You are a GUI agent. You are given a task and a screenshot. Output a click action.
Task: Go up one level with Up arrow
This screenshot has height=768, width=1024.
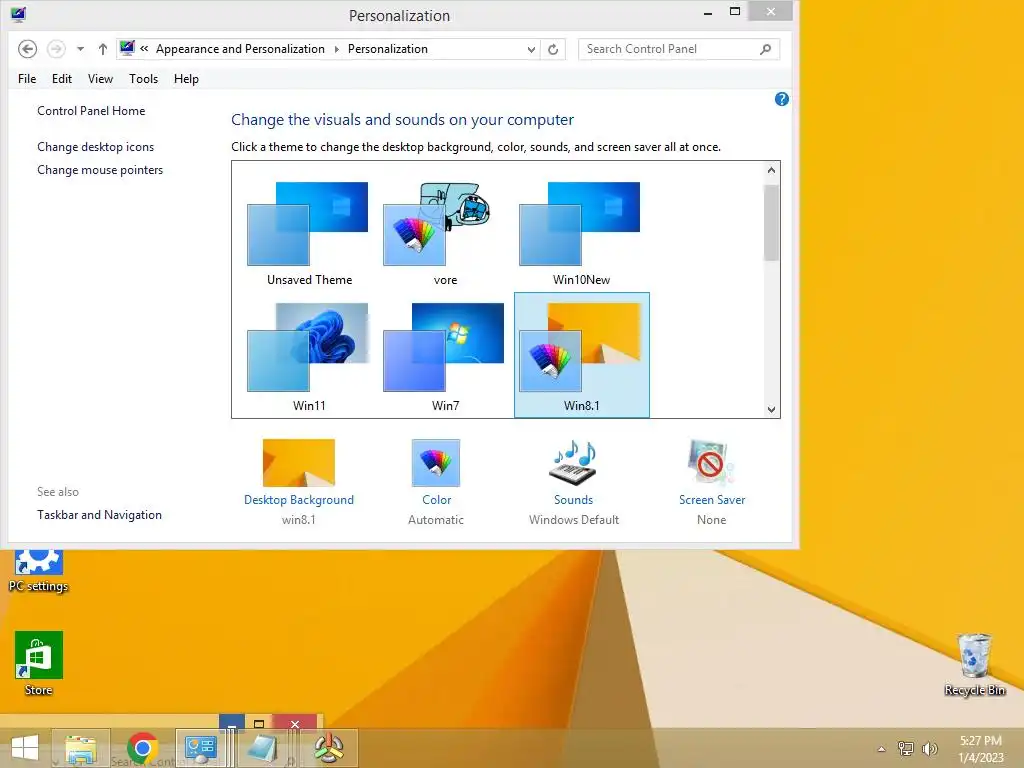click(103, 49)
